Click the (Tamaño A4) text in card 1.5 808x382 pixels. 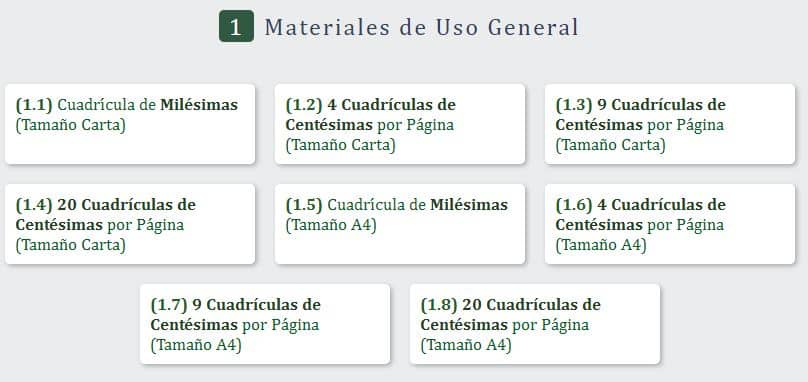tap(331, 225)
